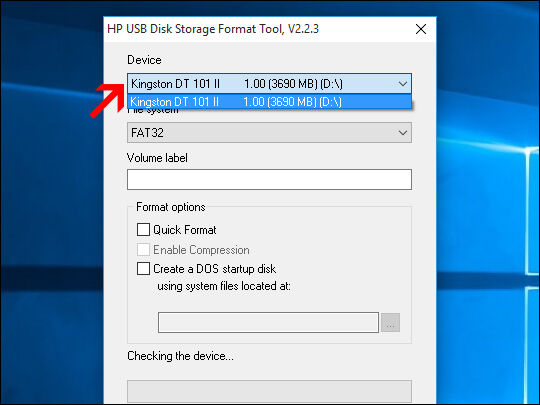Select highlighted Kingston DT 101 II list entry
Screen dimensions: 540x405
(269, 102)
